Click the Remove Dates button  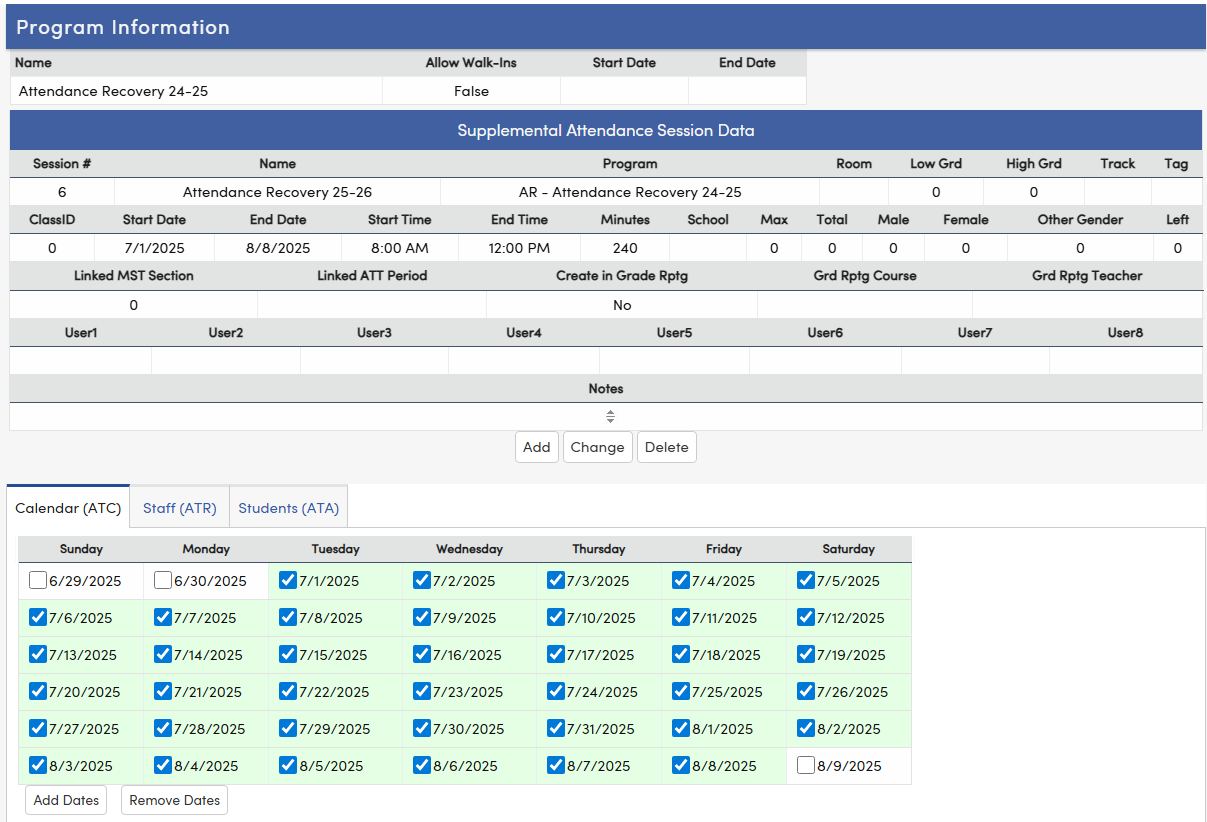click(x=174, y=800)
